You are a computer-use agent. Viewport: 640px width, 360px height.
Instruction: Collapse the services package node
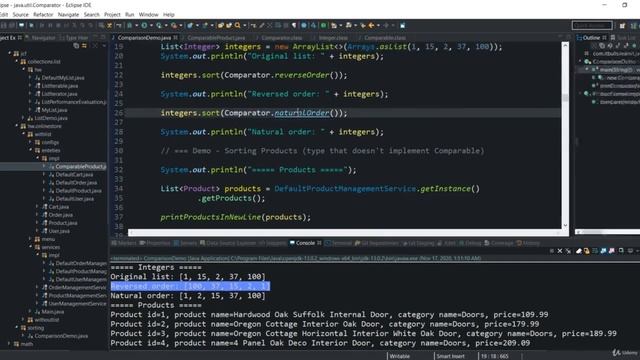[x=31, y=247]
